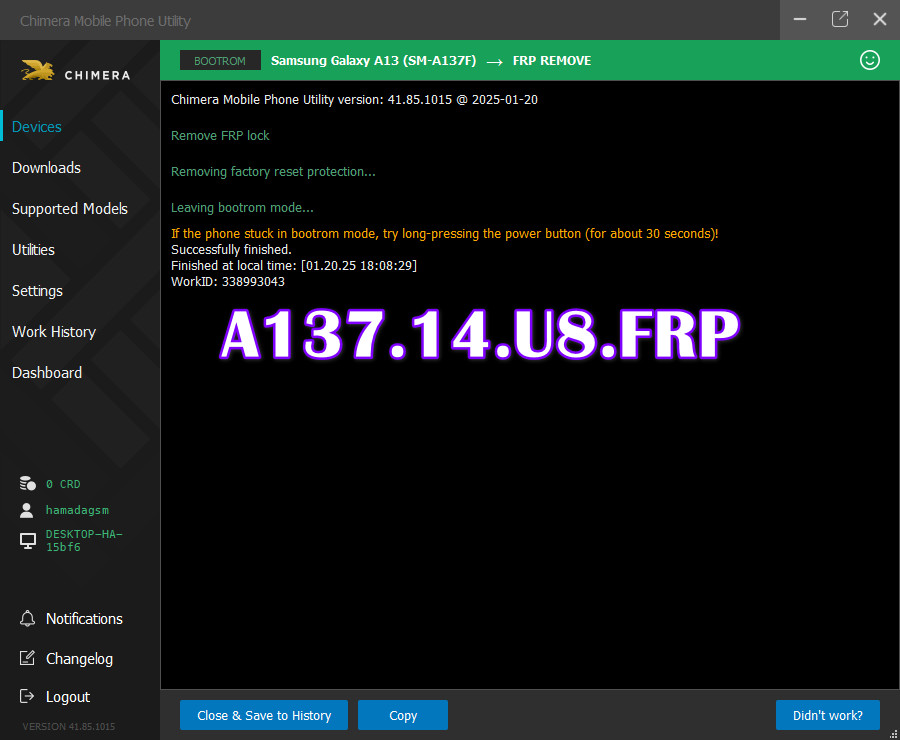Screen dimensions: 900x740
Task: Click the desktop computer icon
Action: (x=28, y=541)
